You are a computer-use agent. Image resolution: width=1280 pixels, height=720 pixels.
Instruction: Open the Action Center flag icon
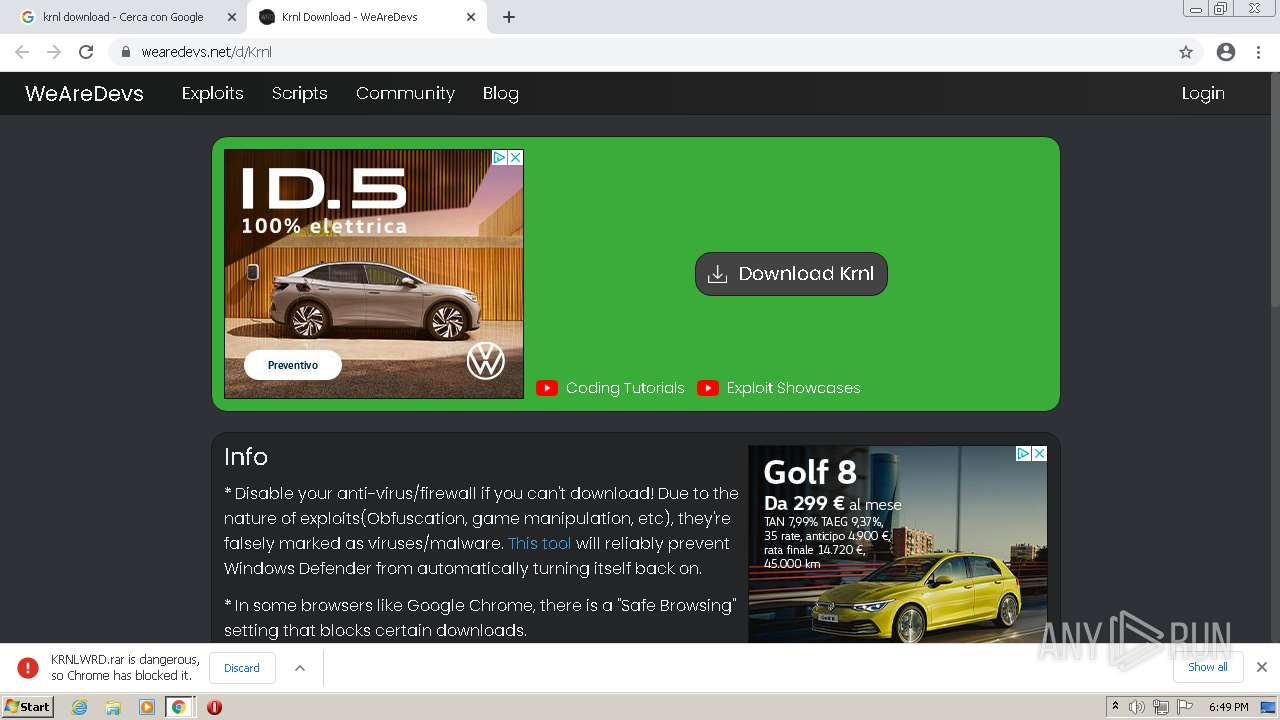(x=1183, y=707)
